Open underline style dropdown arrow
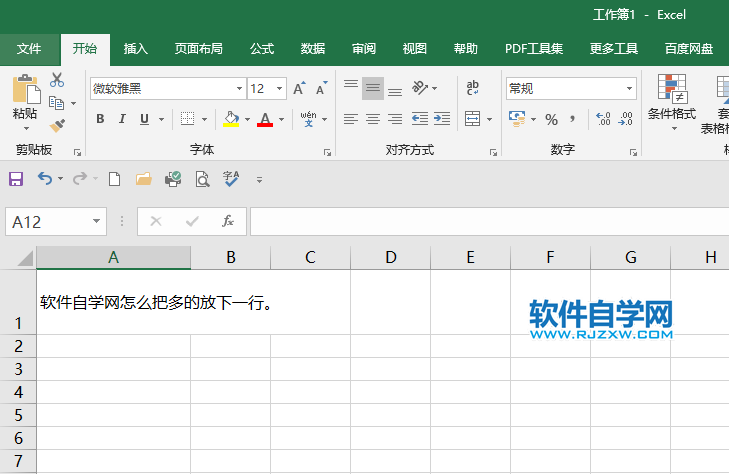Screen dimensions: 729x474 161,119
